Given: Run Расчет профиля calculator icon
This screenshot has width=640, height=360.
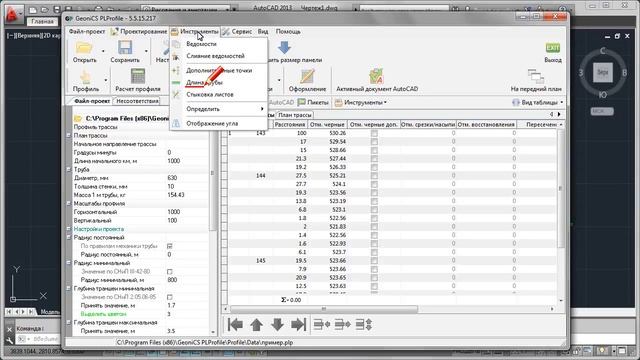Looking at the screenshot, I should 138,77.
